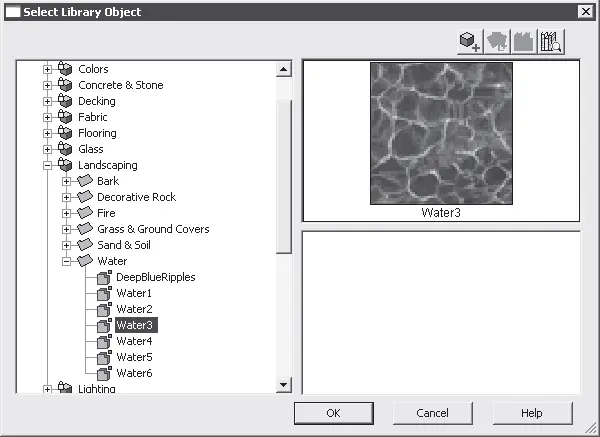Viewport: 600px width, 437px height.
Task: Click the grayed-out plant toolbar icon
Action: [x=497, y=40]
